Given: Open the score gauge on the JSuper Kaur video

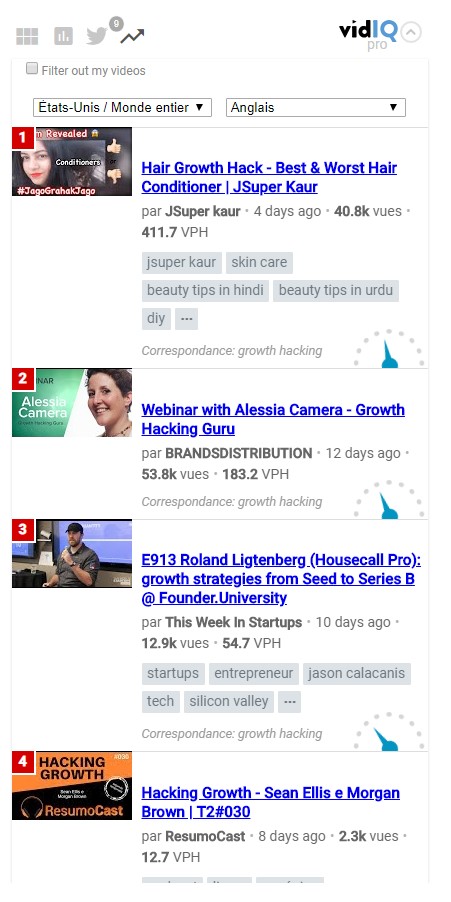Looking at the screenshot, I should (x=389, y=349).
